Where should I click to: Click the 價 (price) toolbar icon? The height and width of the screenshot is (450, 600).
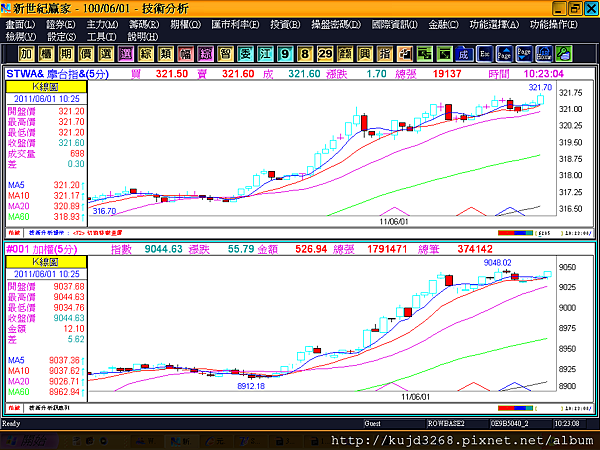(86, 54)
